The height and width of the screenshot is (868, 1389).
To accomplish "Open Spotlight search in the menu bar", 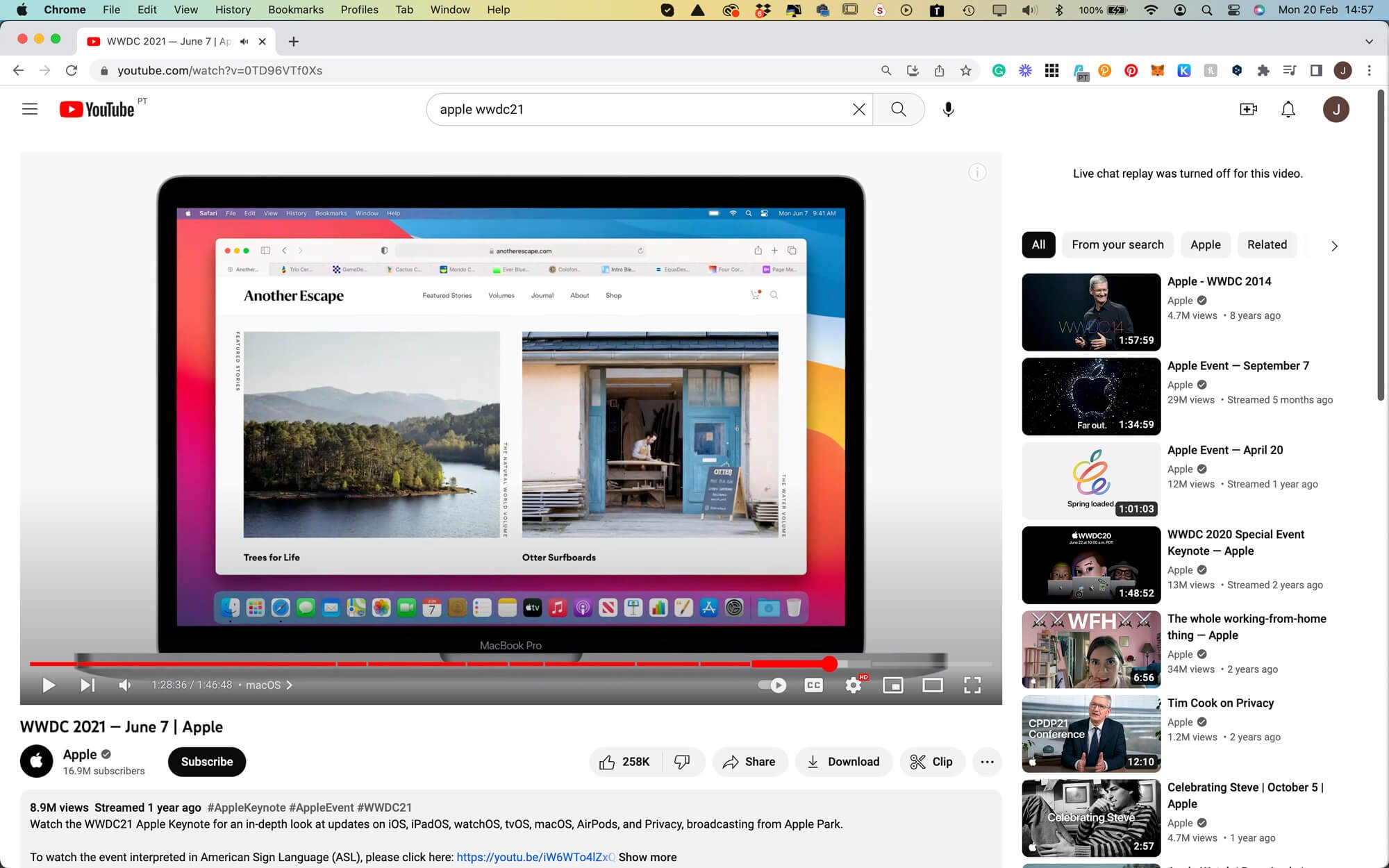I will pos(1207,10).
